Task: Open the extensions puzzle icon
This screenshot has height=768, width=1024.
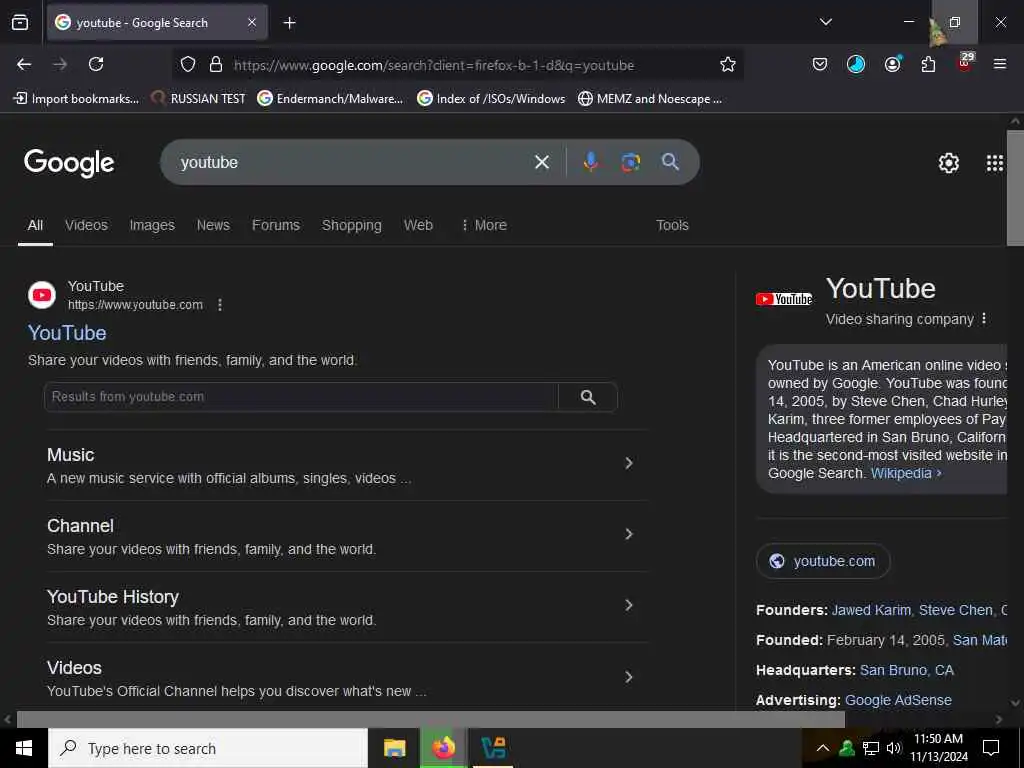Action: click(x=928, y=64)
